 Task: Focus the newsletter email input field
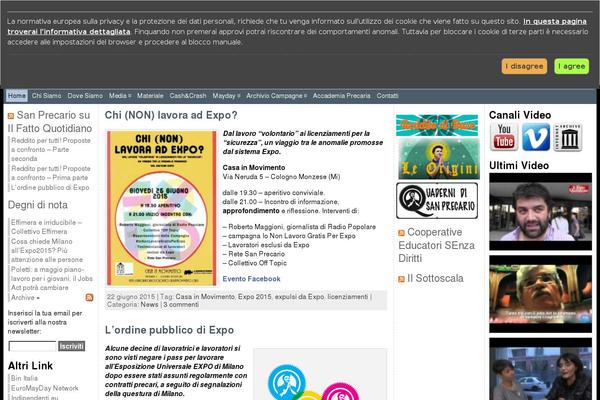pyautogui.click(x=33, y=346)
